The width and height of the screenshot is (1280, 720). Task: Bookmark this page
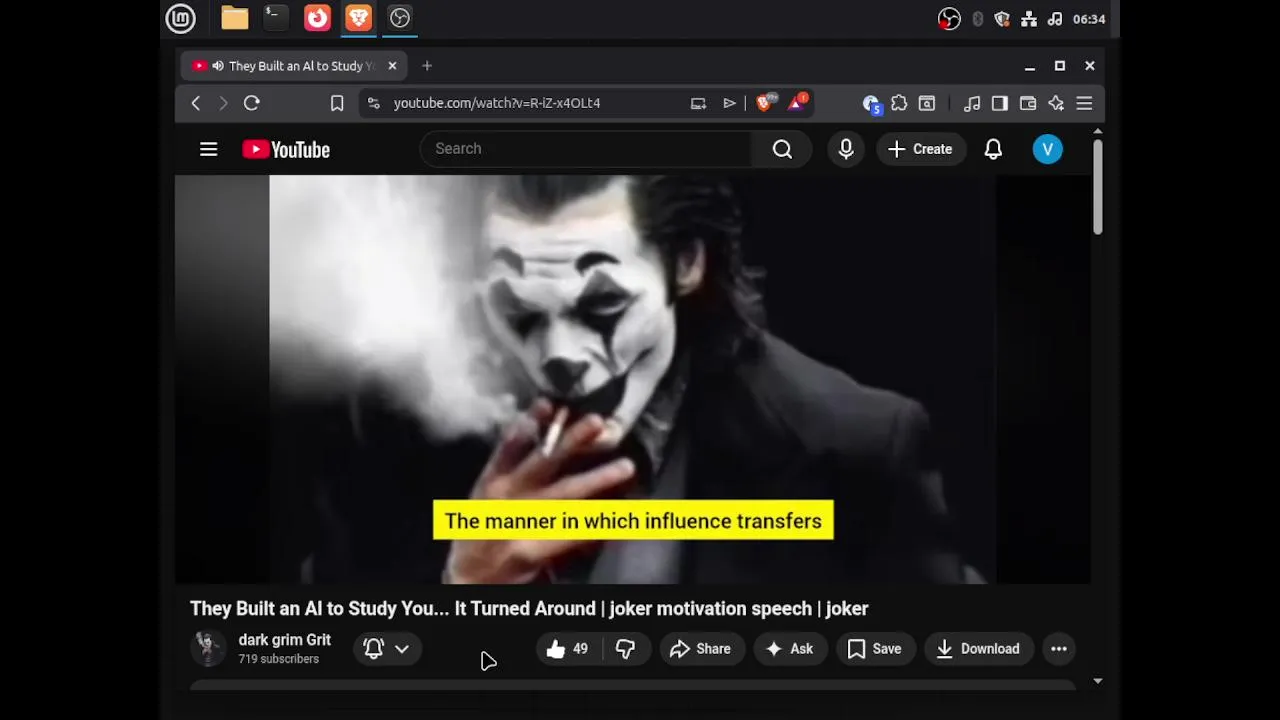coord(337,103)
